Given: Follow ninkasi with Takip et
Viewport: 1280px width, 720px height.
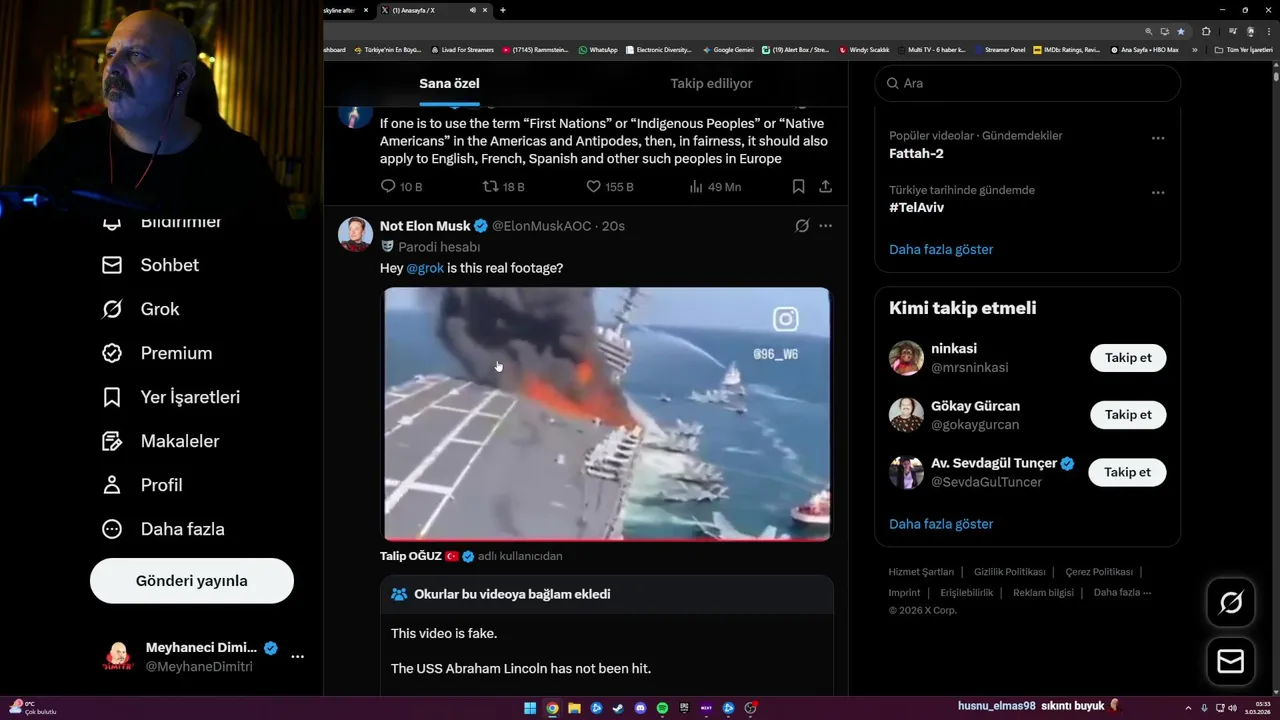Looking at the screenshot, I should (1127, 358).
